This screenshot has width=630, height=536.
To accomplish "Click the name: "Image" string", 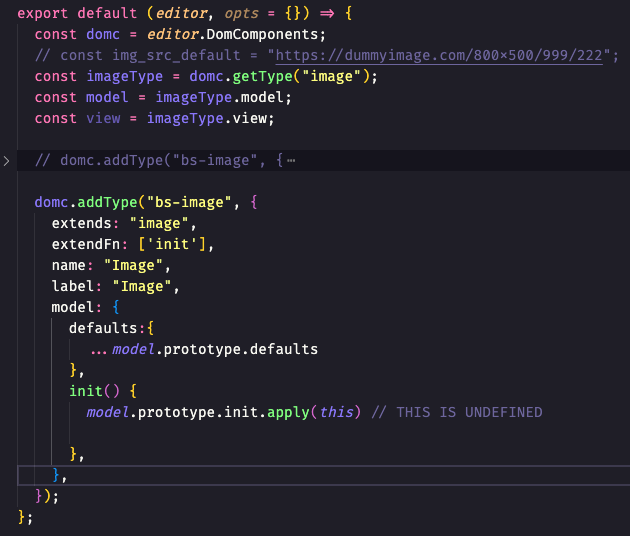I will coord(133,265).
